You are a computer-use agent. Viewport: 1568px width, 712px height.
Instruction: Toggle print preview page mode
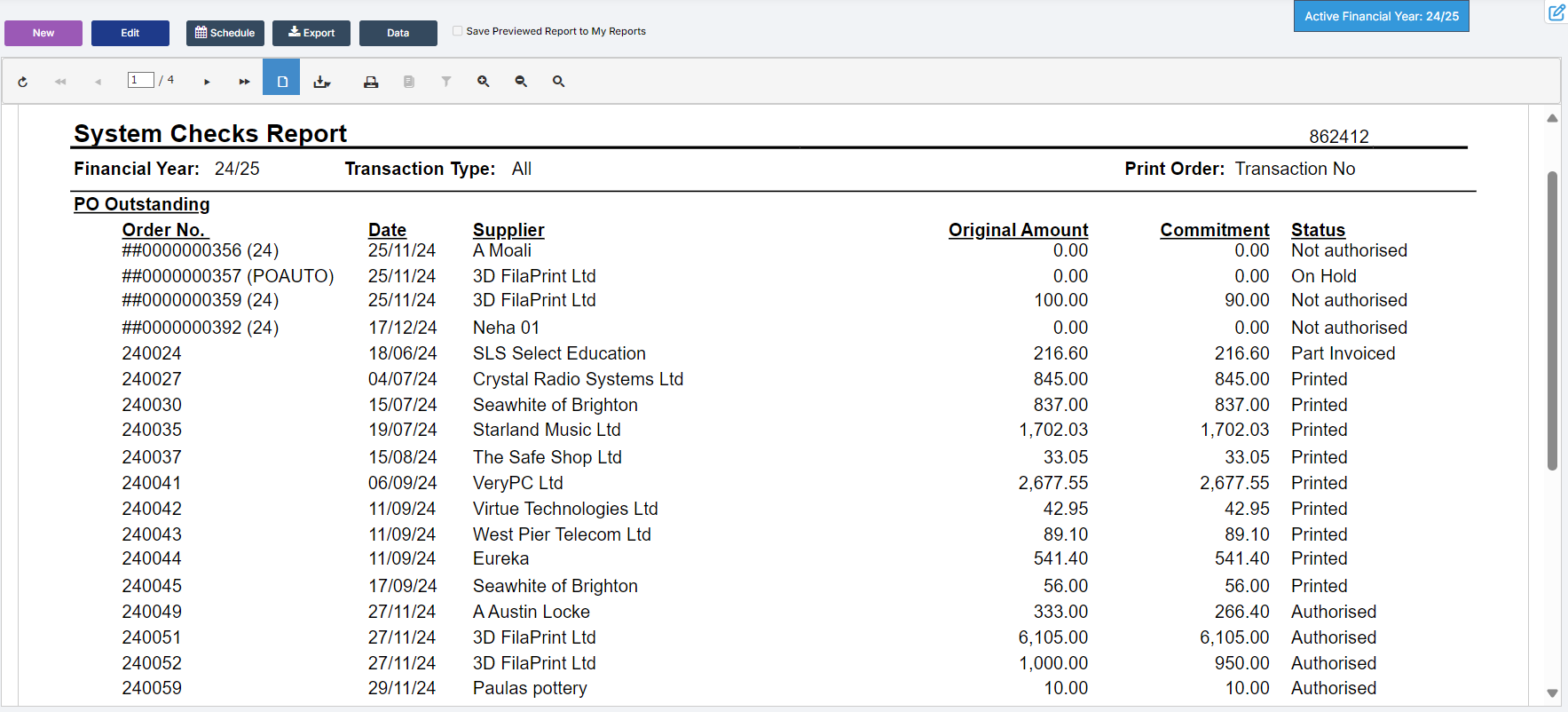(281, 77)
